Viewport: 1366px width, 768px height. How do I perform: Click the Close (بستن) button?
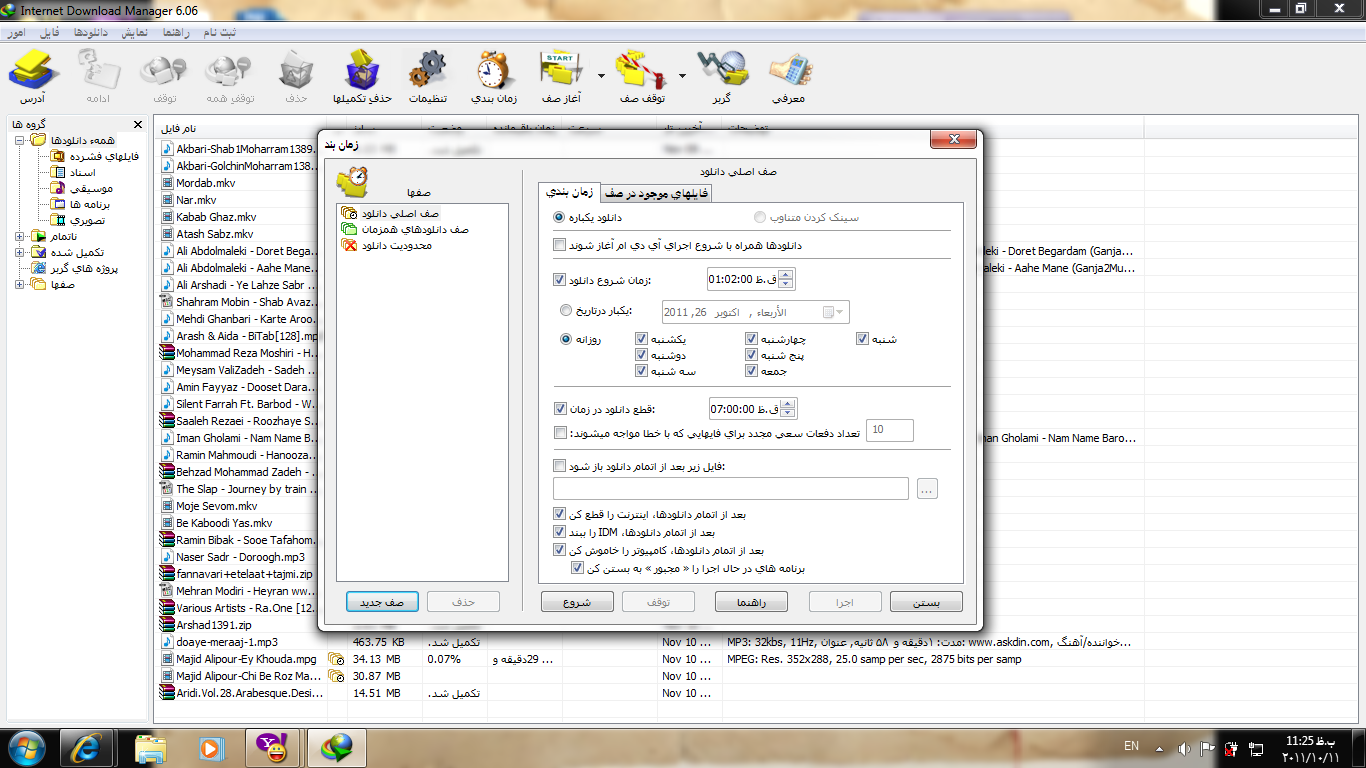926,602
